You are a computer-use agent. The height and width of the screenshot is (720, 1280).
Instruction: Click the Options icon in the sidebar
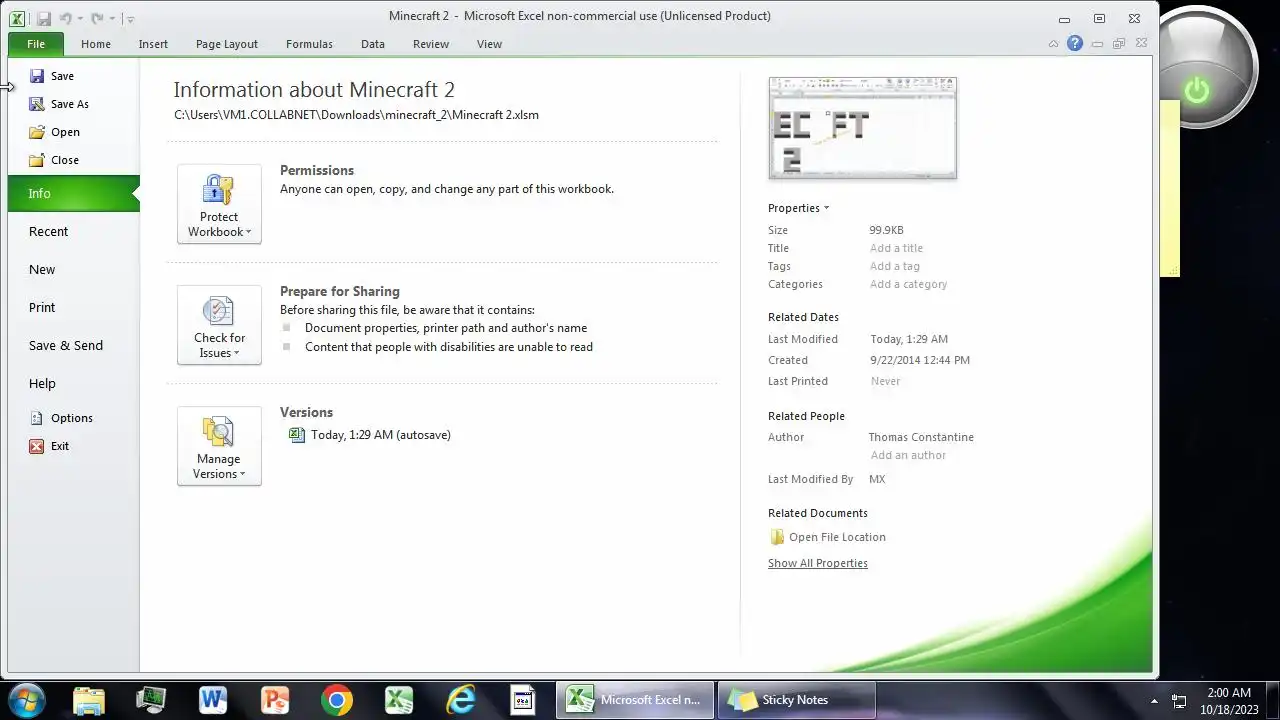[37, 418]
